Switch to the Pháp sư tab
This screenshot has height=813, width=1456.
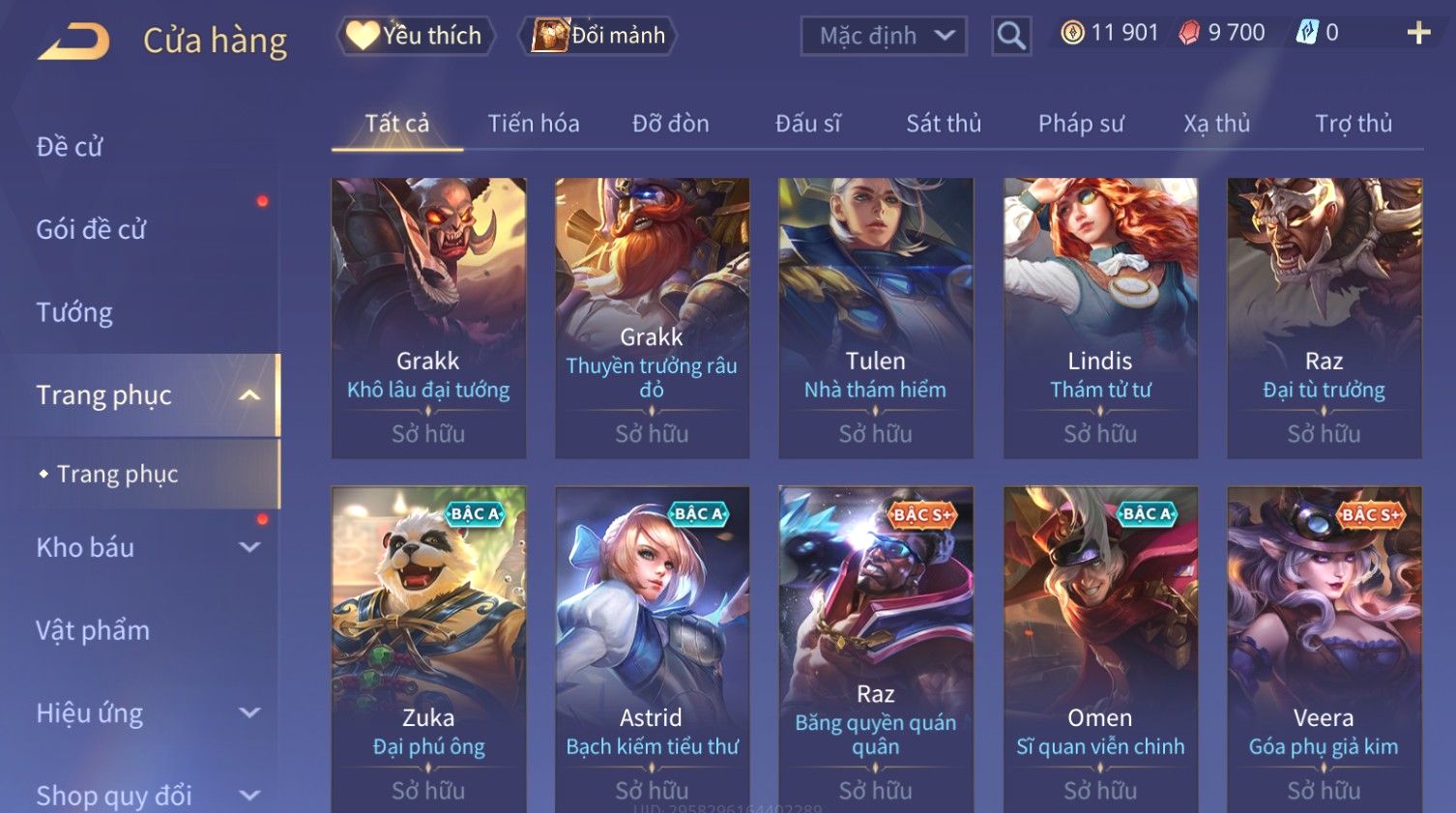pyautogui.click(x=1081, y=124)
